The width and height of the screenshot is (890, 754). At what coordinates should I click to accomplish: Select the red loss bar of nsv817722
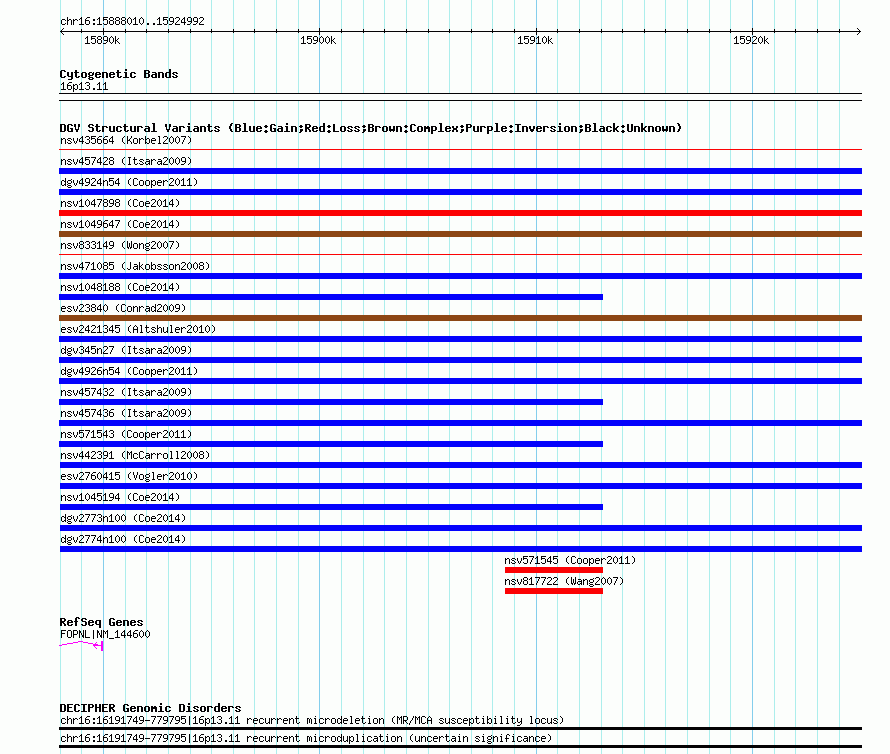tap(553, 591)
